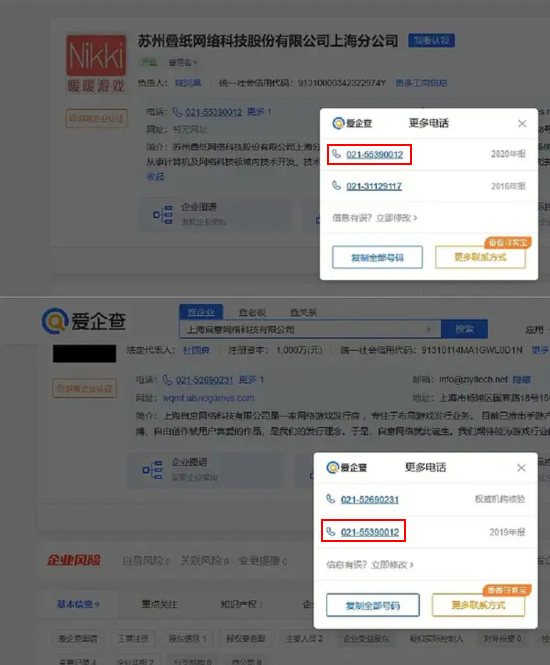Click 复制全部号码 in lower popup
The width and height of the screenshot is (550, 665).
[x=373, y=605]
